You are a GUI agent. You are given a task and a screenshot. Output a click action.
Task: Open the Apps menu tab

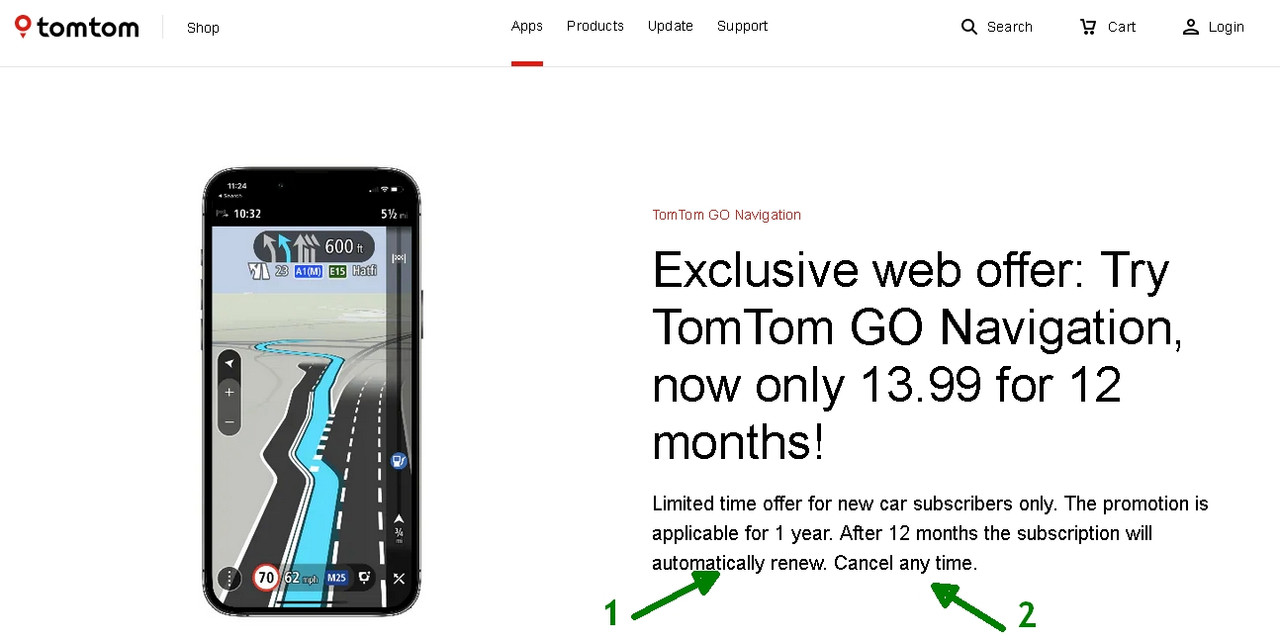pyautogui.click(x=527, y=27)
